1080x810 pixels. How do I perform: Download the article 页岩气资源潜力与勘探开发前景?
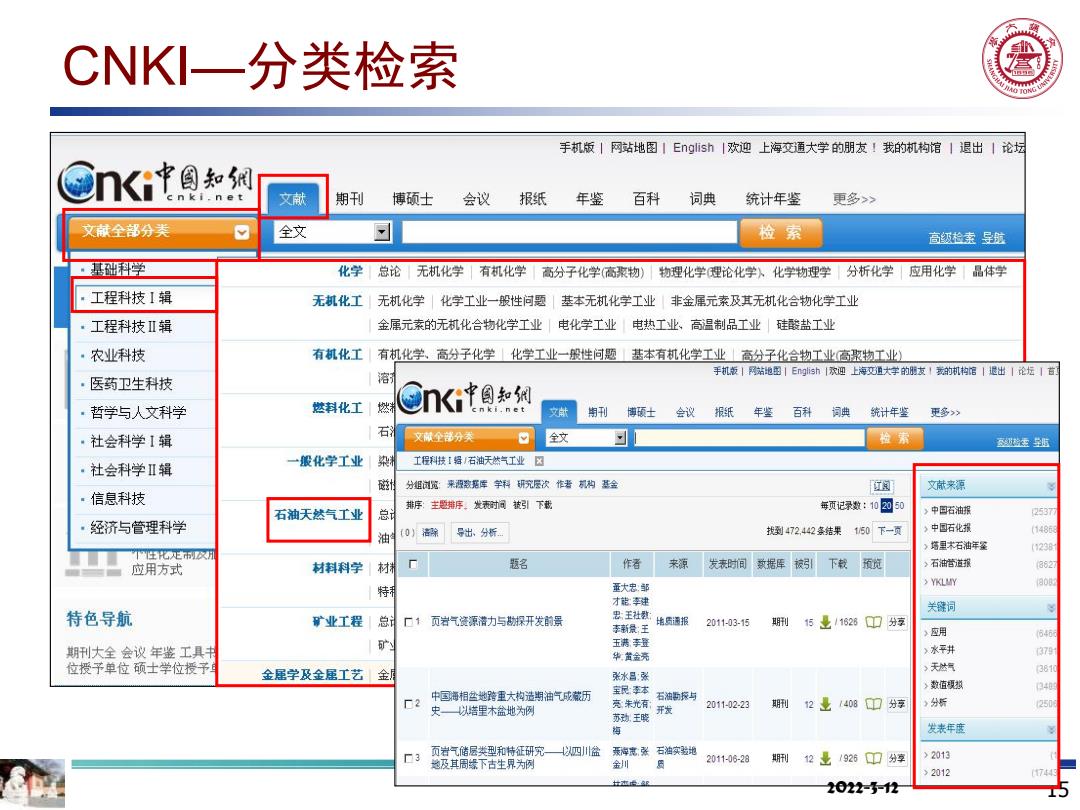click(825, 622)
